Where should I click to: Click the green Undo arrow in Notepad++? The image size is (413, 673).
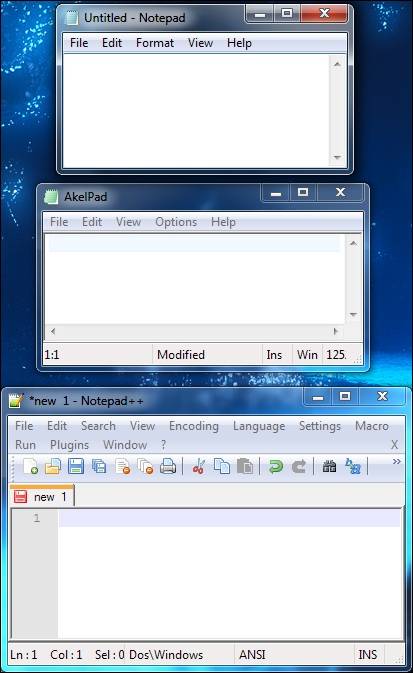(276, 466)
